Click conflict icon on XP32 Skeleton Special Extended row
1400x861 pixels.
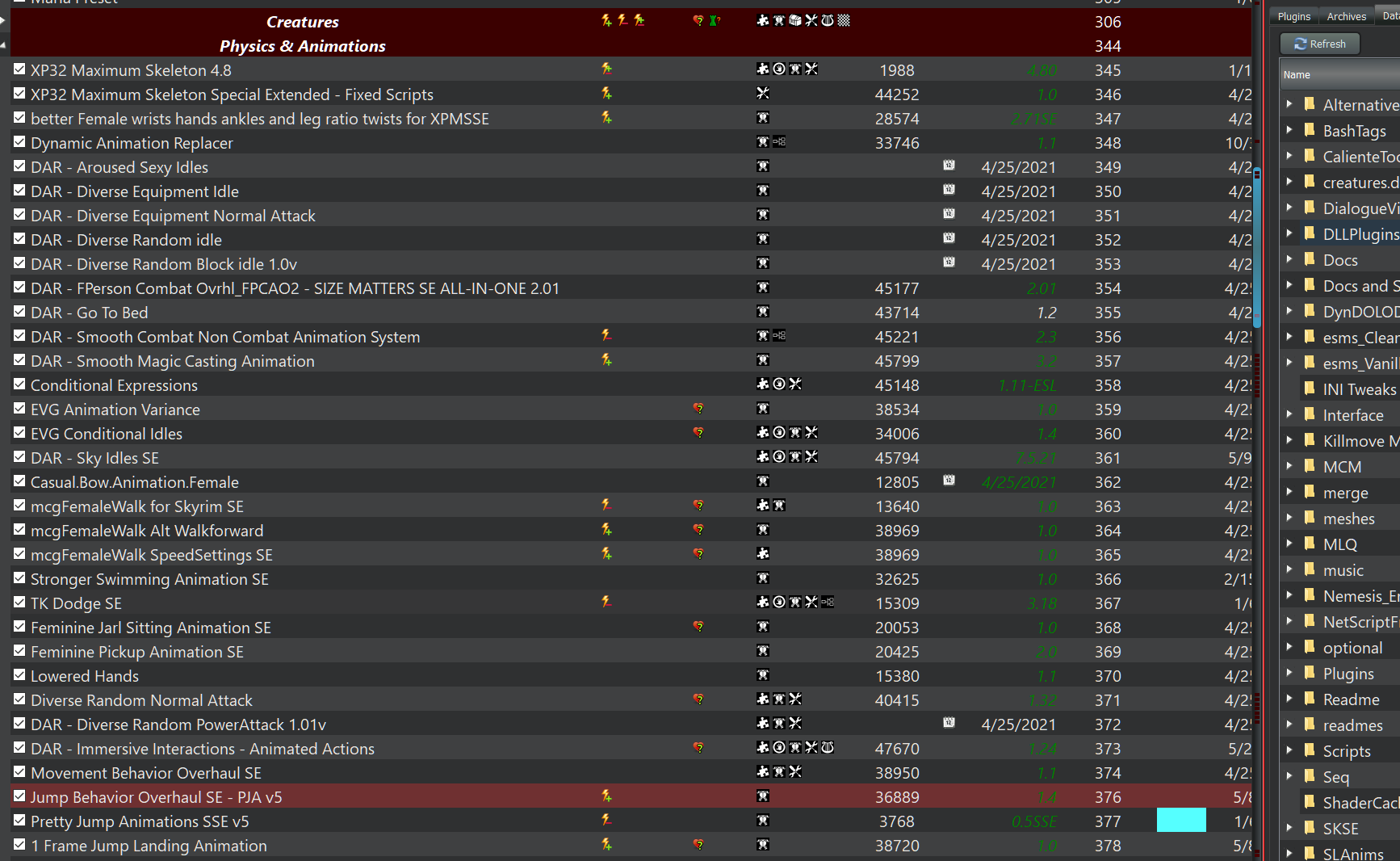[606, 94]
